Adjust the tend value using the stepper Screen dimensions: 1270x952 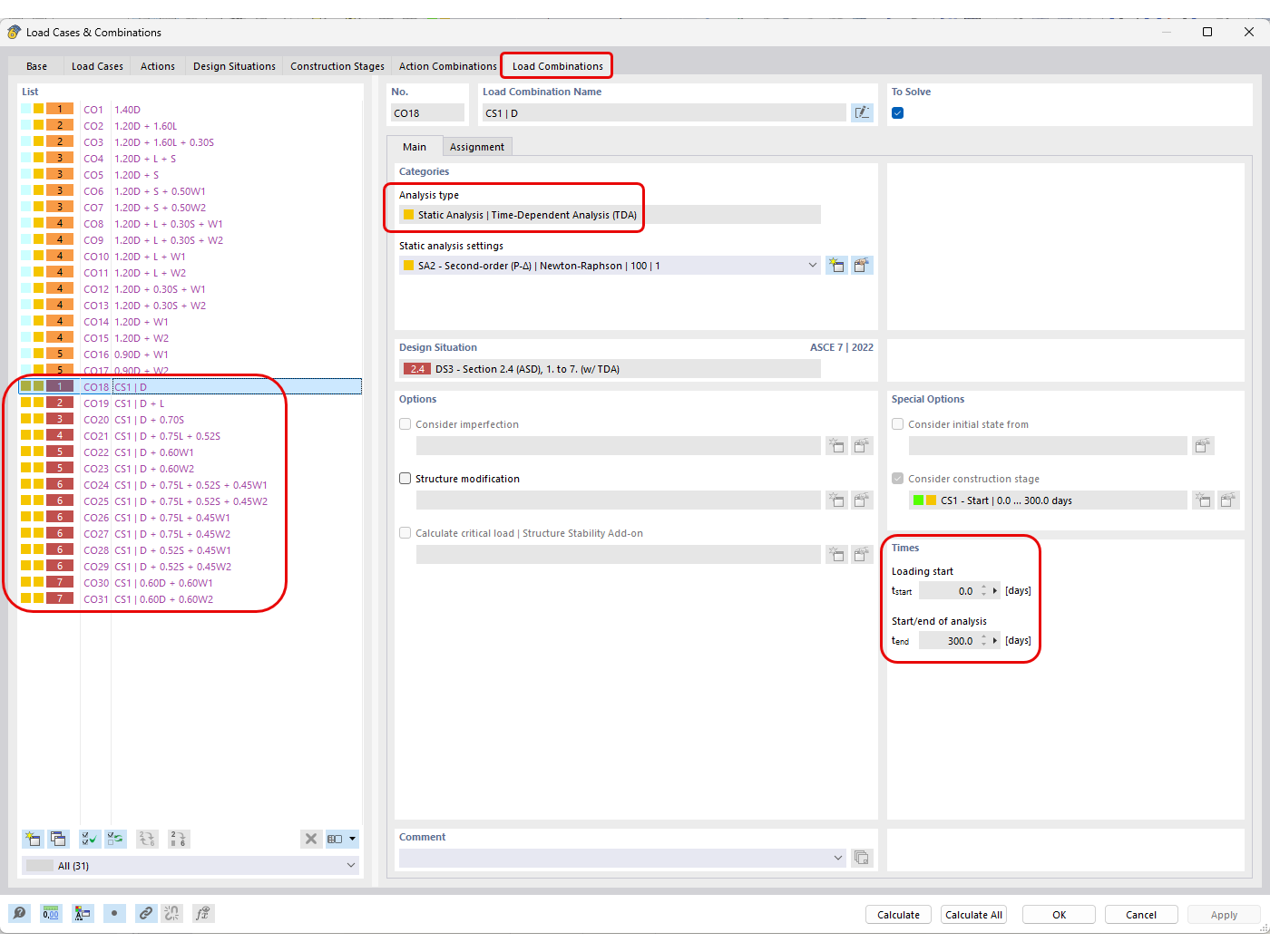984,639
